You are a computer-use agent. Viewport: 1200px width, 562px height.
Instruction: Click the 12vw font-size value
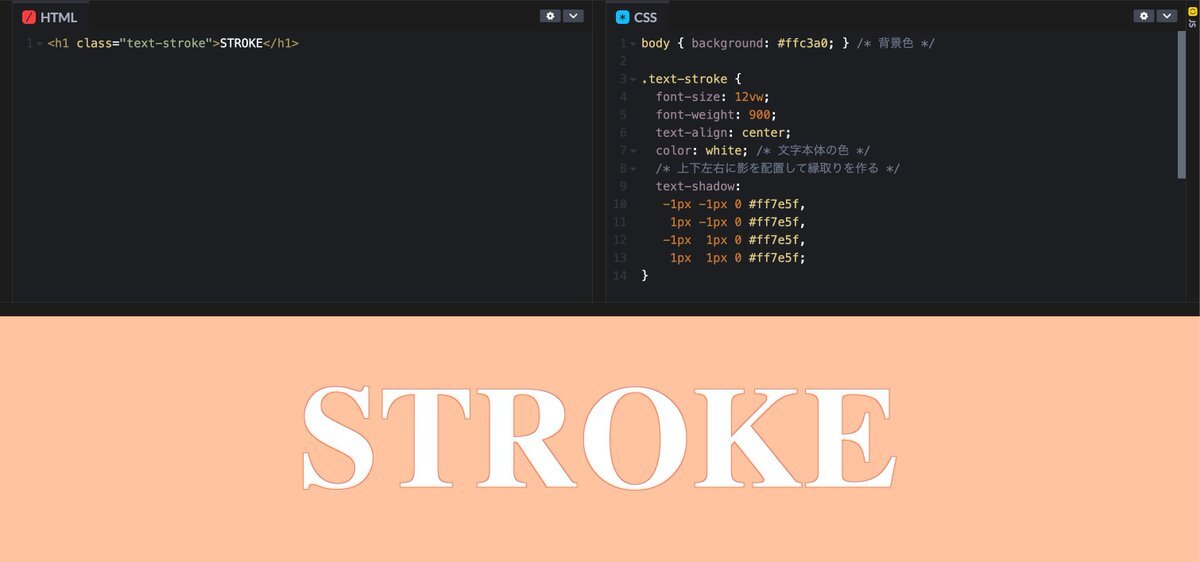tap(748, 97)
